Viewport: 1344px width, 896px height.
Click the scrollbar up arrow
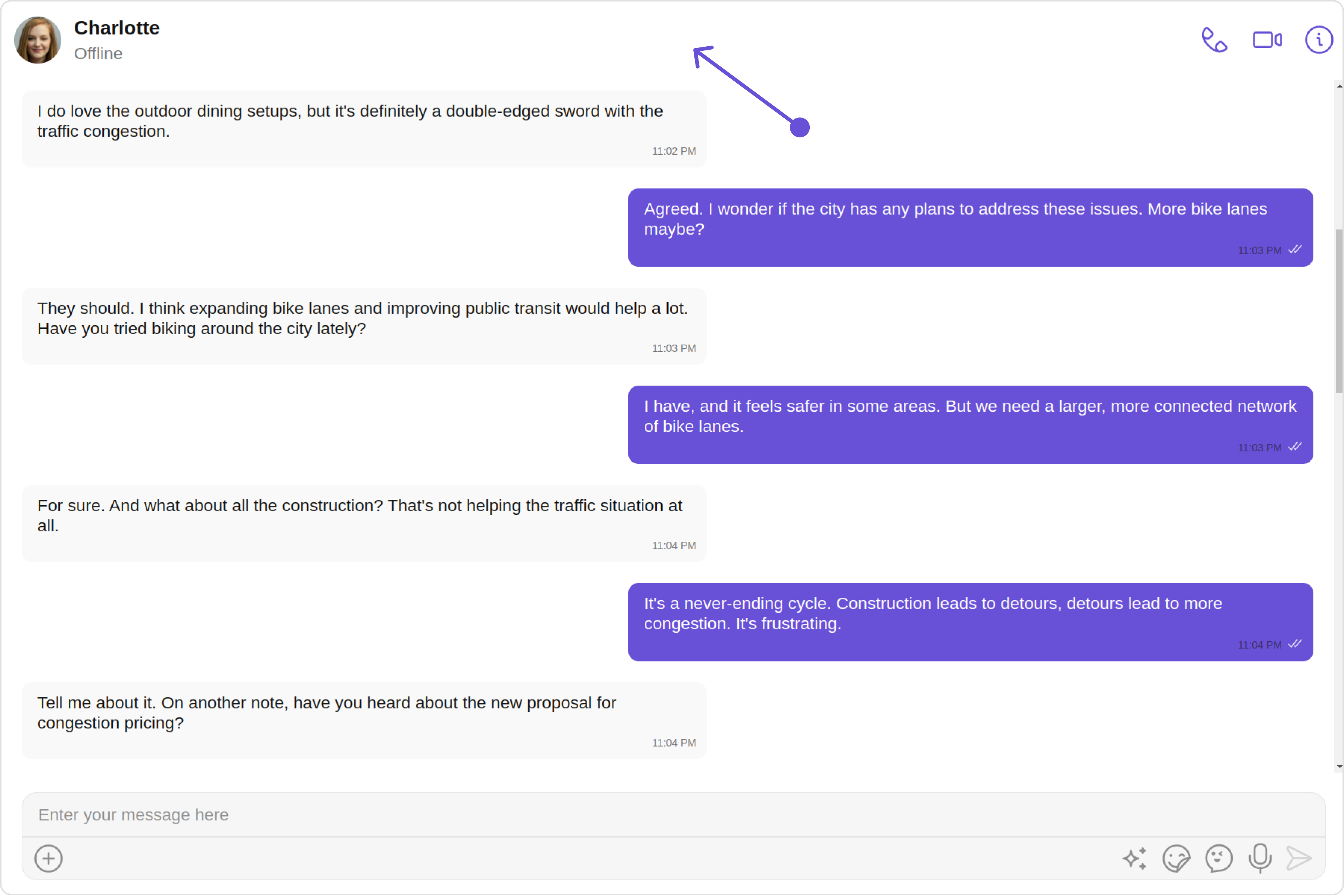[x=1339, y=86]
